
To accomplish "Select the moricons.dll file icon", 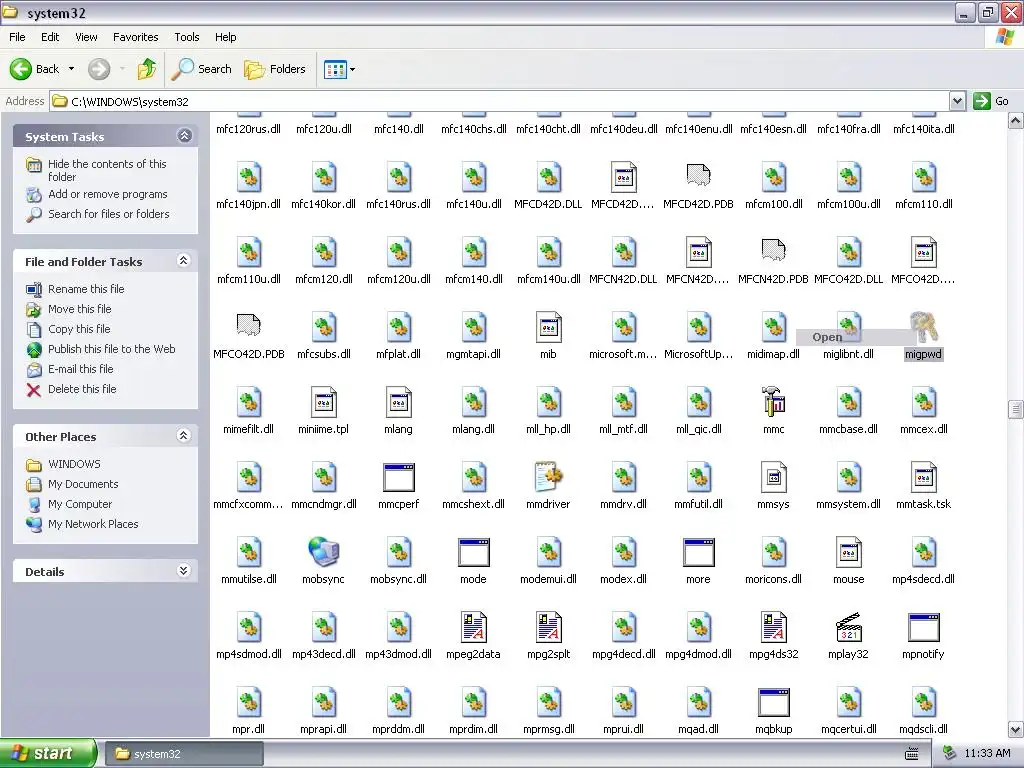I will (x=774, y=552).
